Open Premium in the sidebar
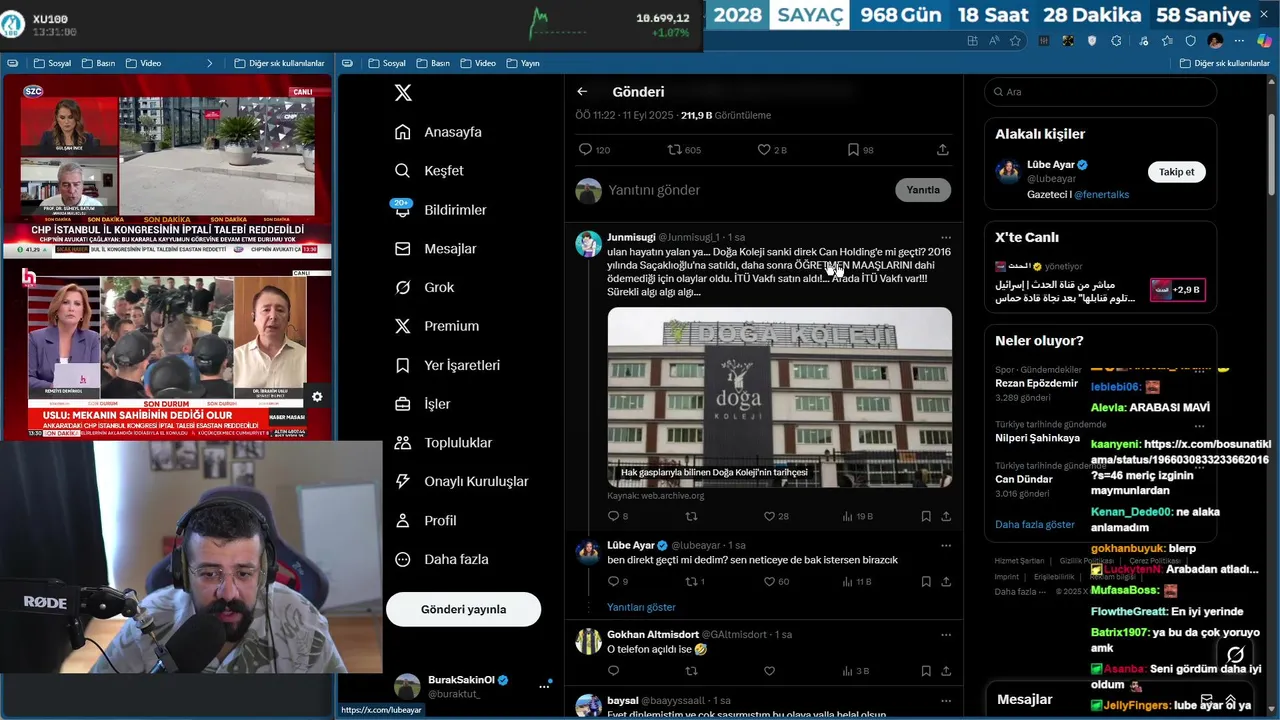This screenshot has width=1280, height=720. [438, 326]
